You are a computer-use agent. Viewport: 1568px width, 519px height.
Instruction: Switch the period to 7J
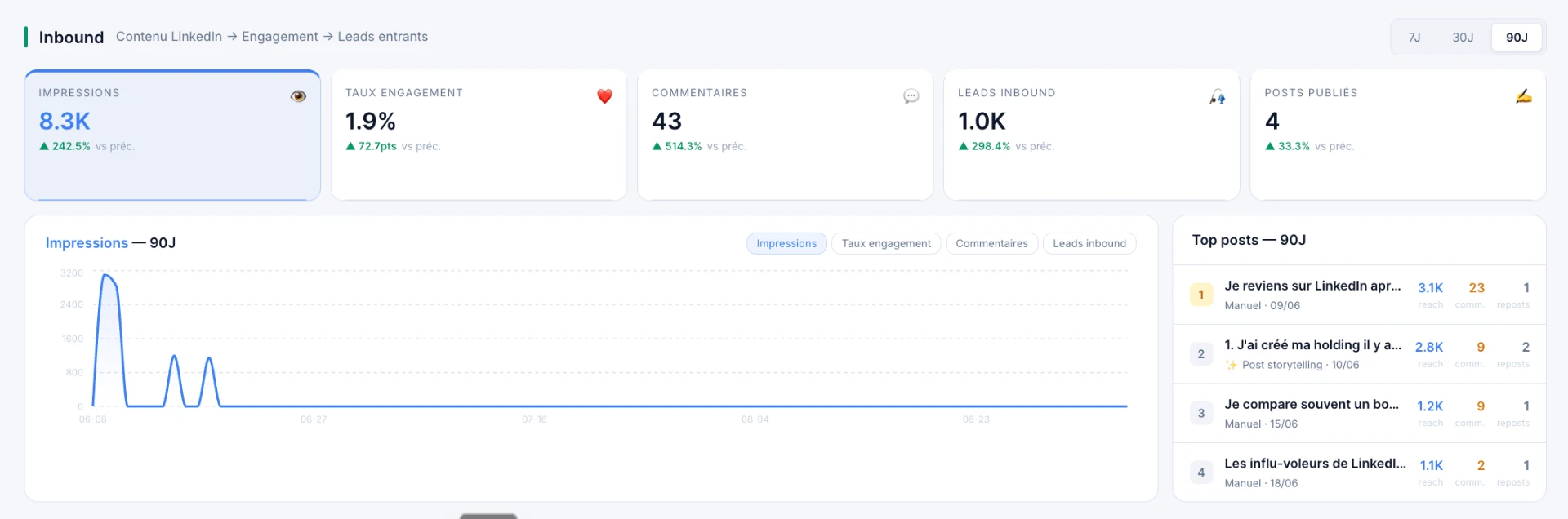[x=1414, y=38]
